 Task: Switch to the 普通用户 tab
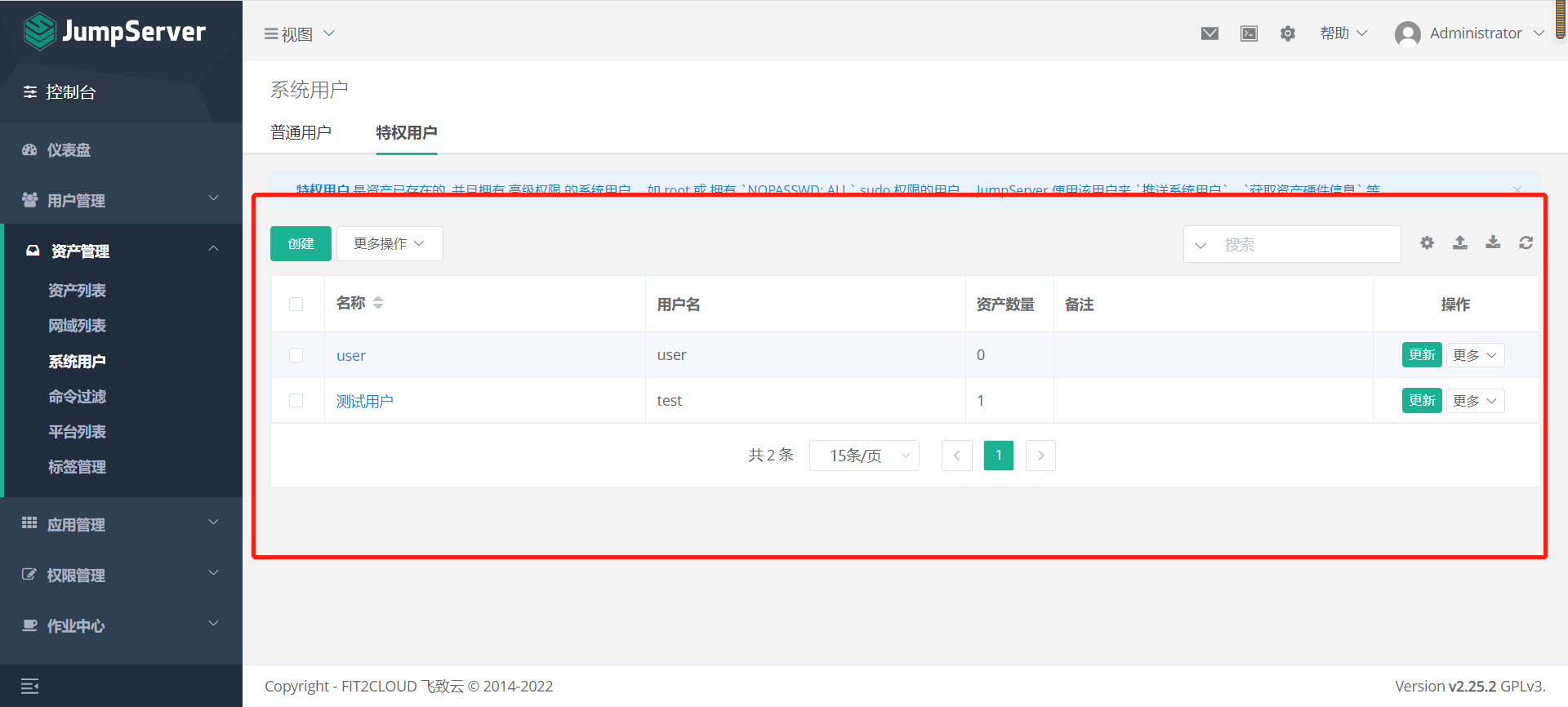(x=301, y=132)
